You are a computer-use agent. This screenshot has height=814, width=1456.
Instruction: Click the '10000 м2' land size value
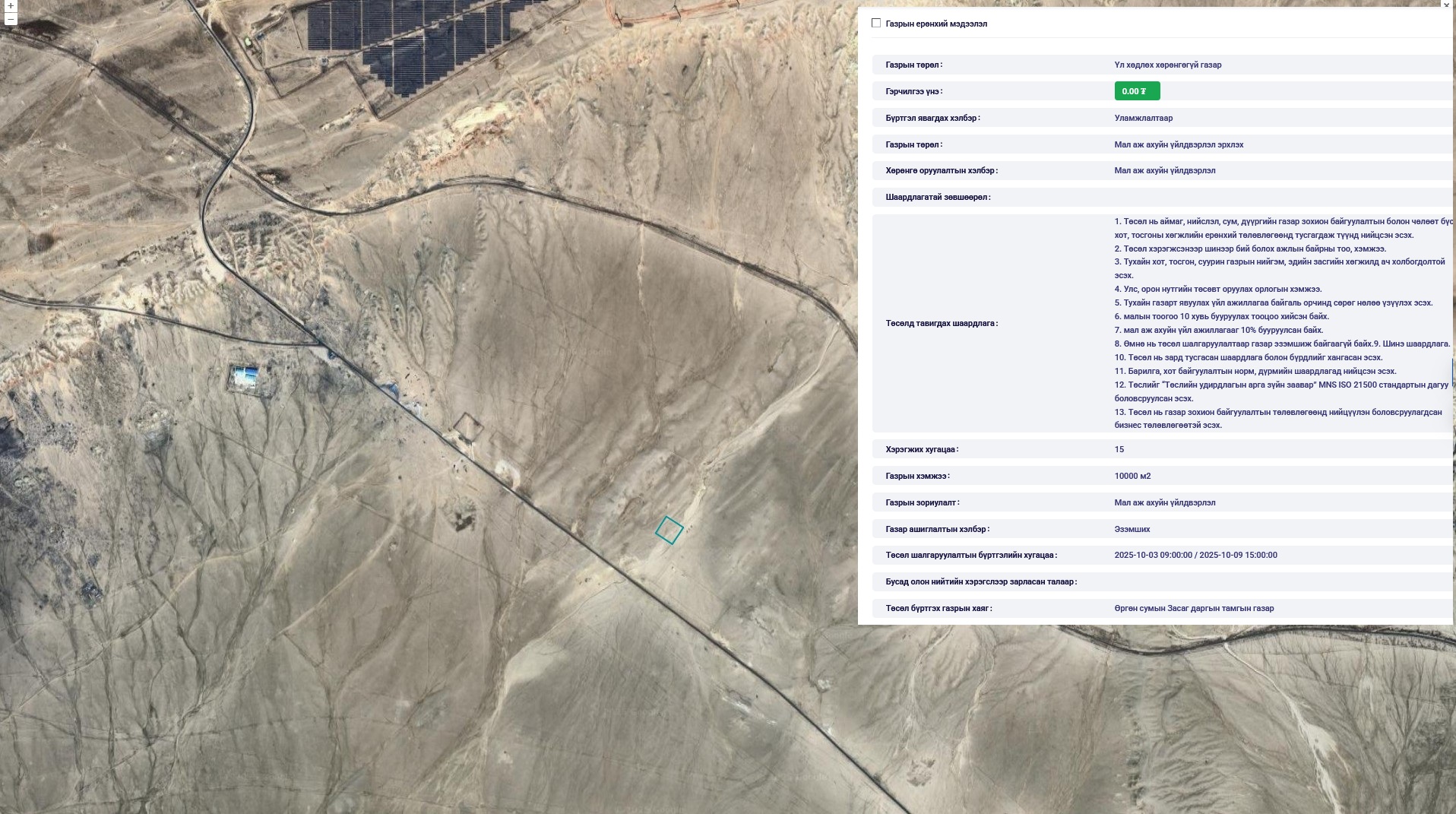point(1132,476)
